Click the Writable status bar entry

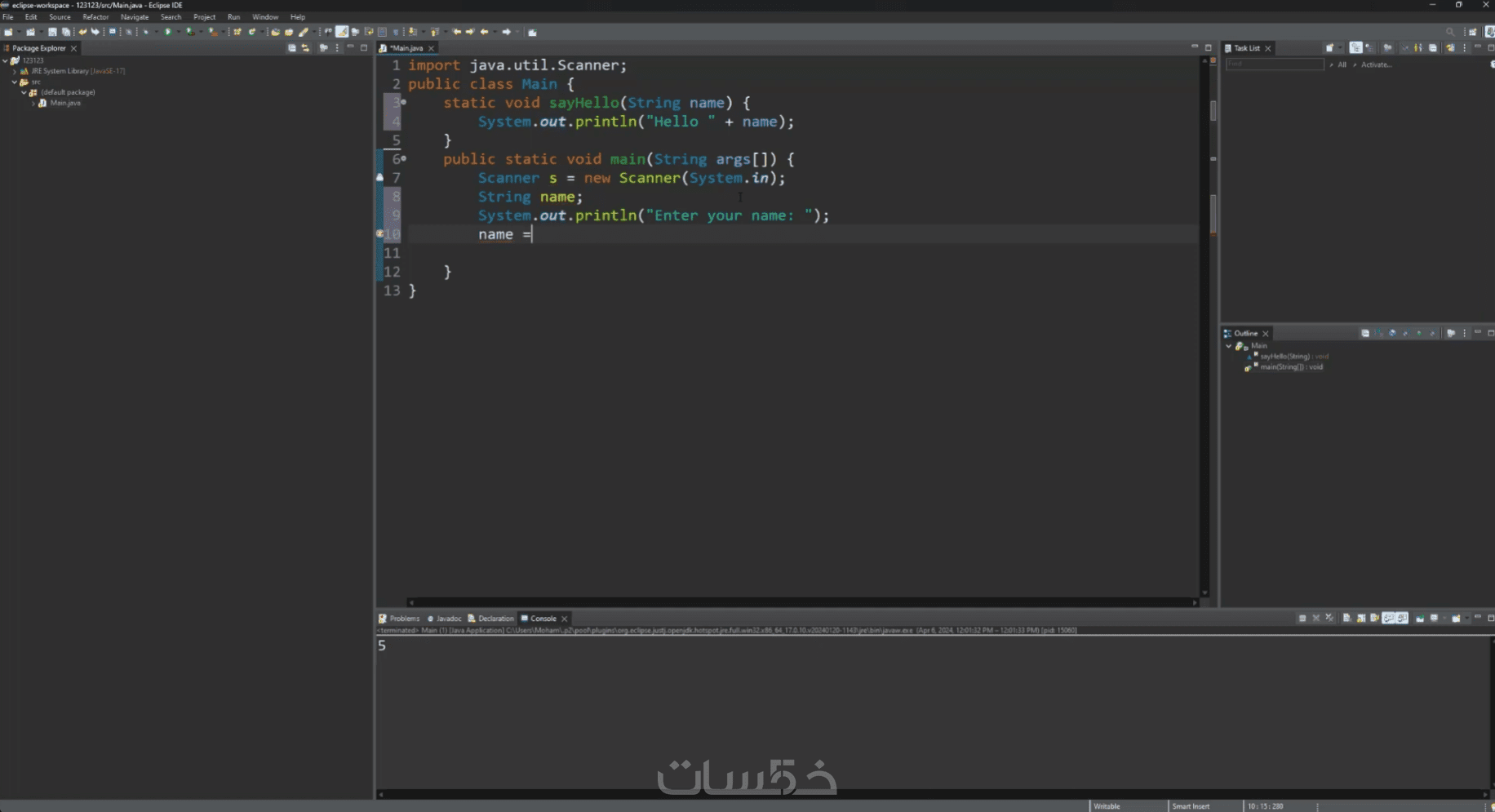(x=1107, y=806)
